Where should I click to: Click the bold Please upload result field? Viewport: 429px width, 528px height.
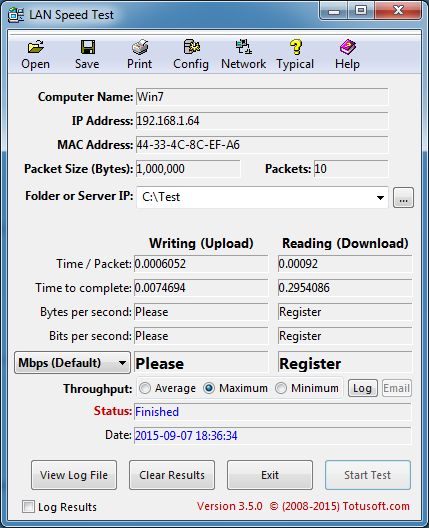[x=201, y=362]
